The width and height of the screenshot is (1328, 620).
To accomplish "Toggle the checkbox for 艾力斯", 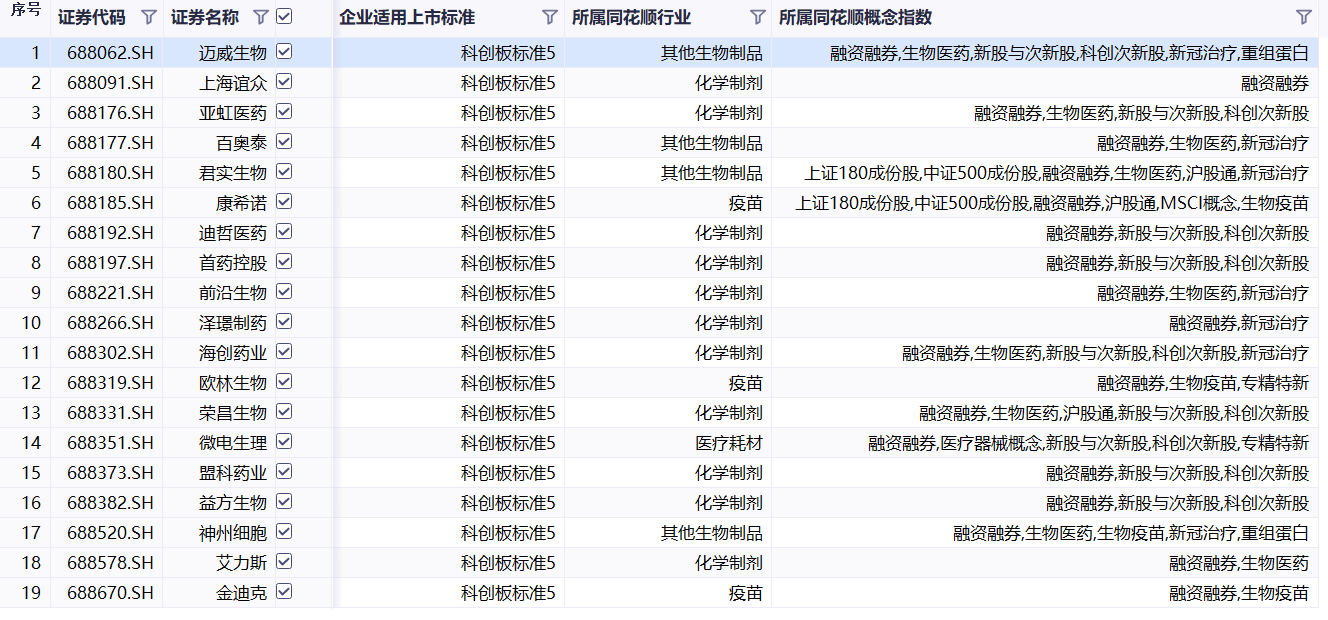I will pyautogui.click(x=284, y=562).
